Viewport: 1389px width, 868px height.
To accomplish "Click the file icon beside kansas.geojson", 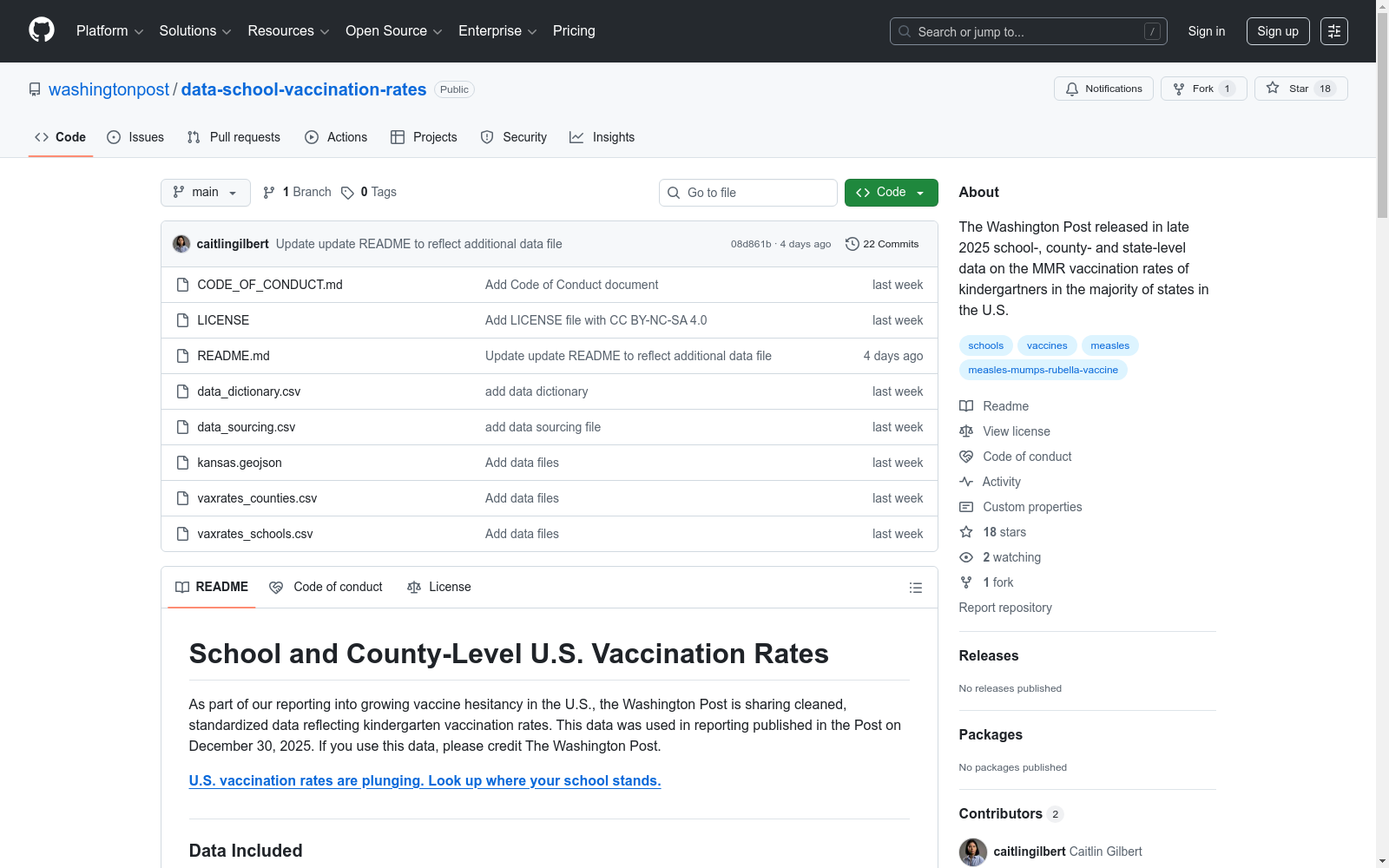I will click(182, 463).
